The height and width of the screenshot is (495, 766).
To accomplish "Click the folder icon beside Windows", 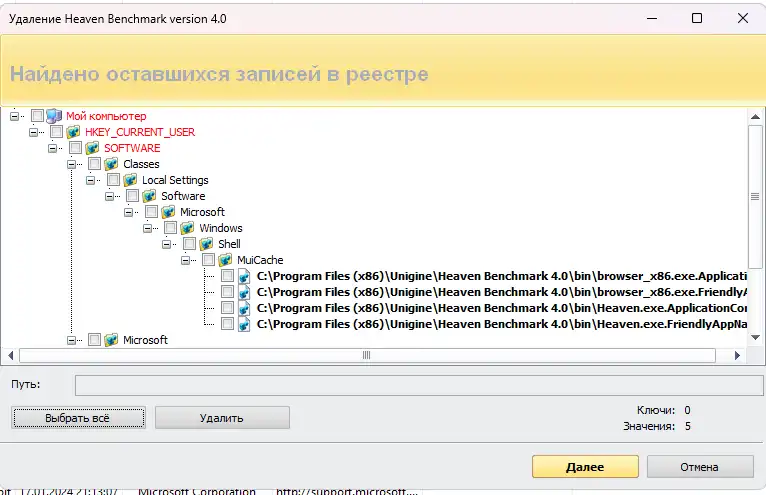I will [188, 228].
